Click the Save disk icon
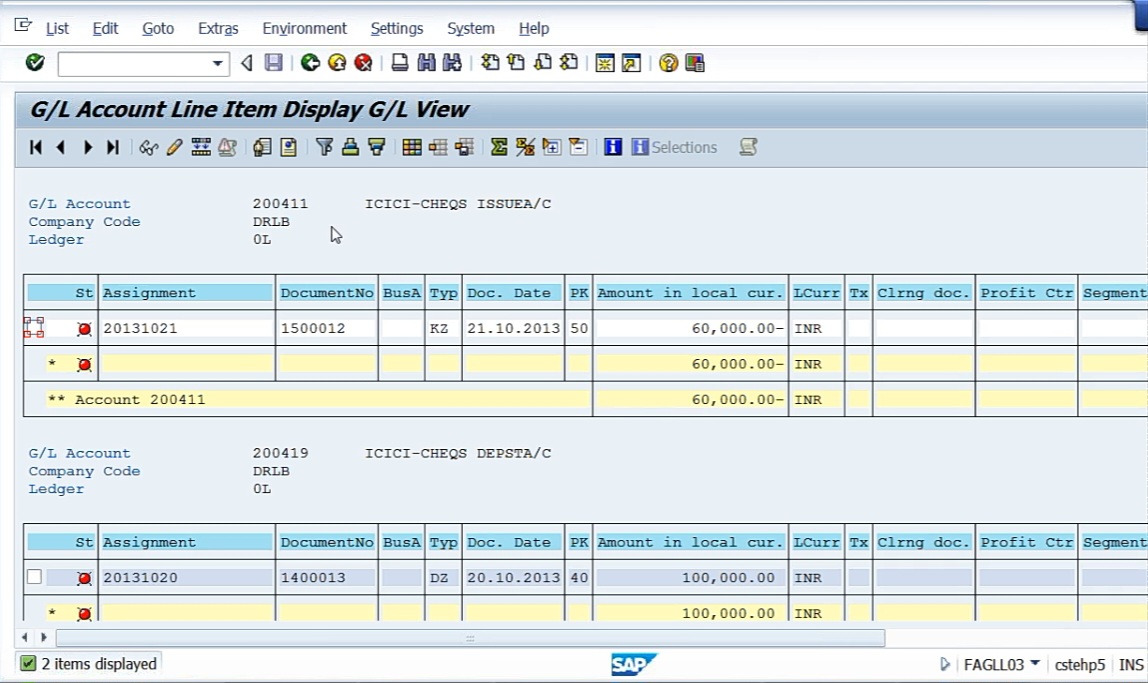 tap(273, 63)
